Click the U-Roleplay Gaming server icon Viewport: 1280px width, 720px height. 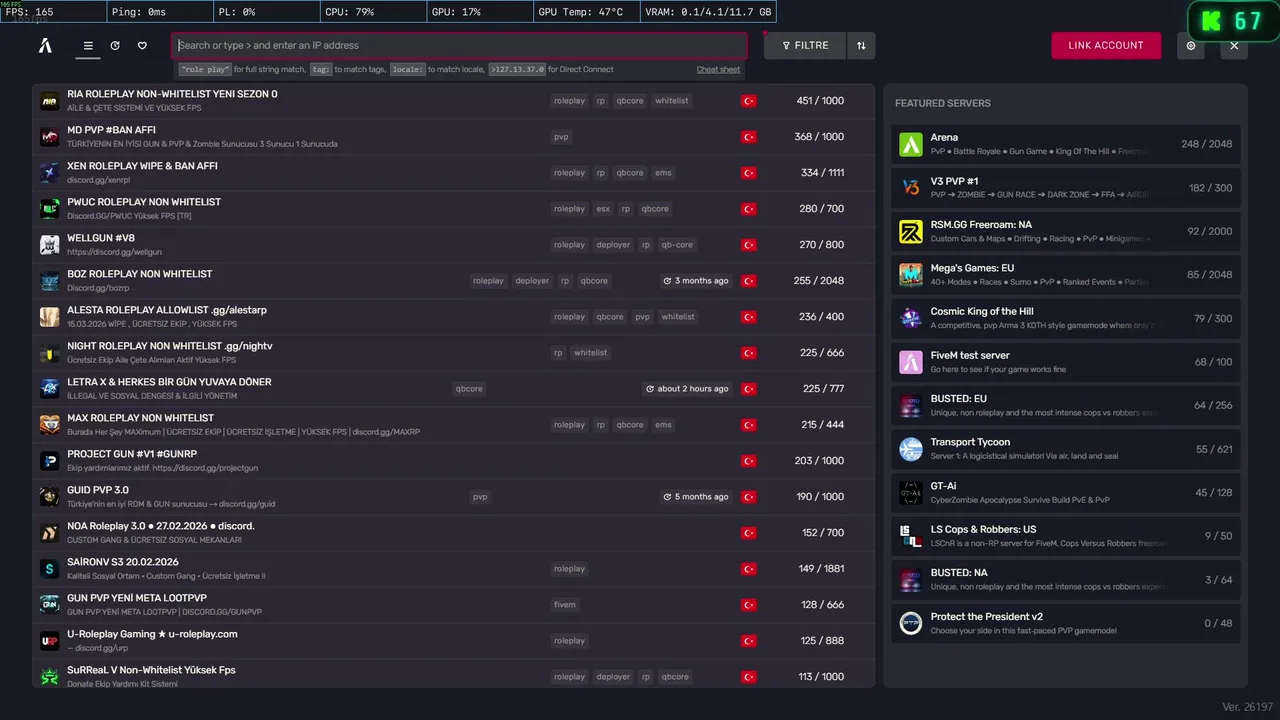(50, 641)
